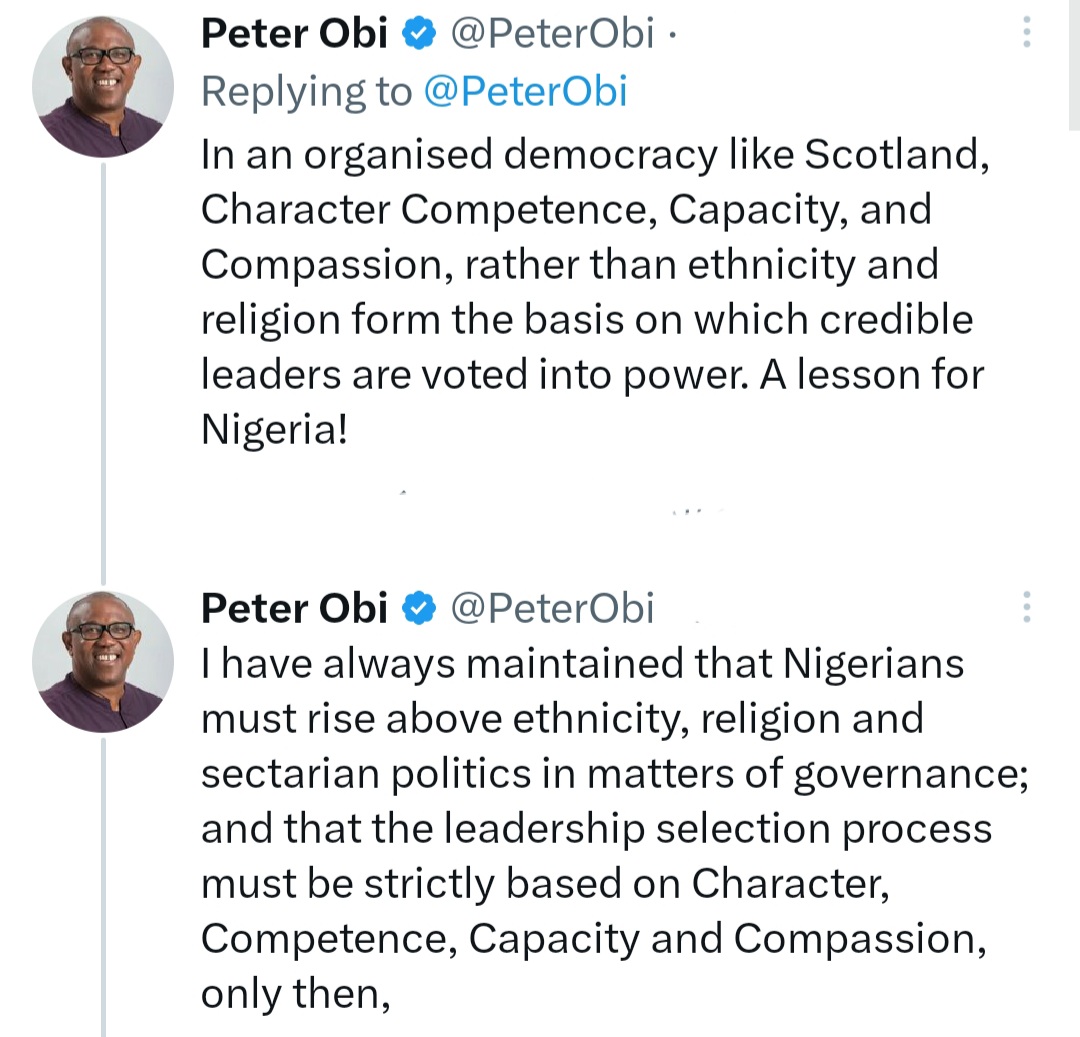Click the 'Peter Obi' display name in the first tweet
This screenshot has width=1080, height=1037.
pos(294,34)
